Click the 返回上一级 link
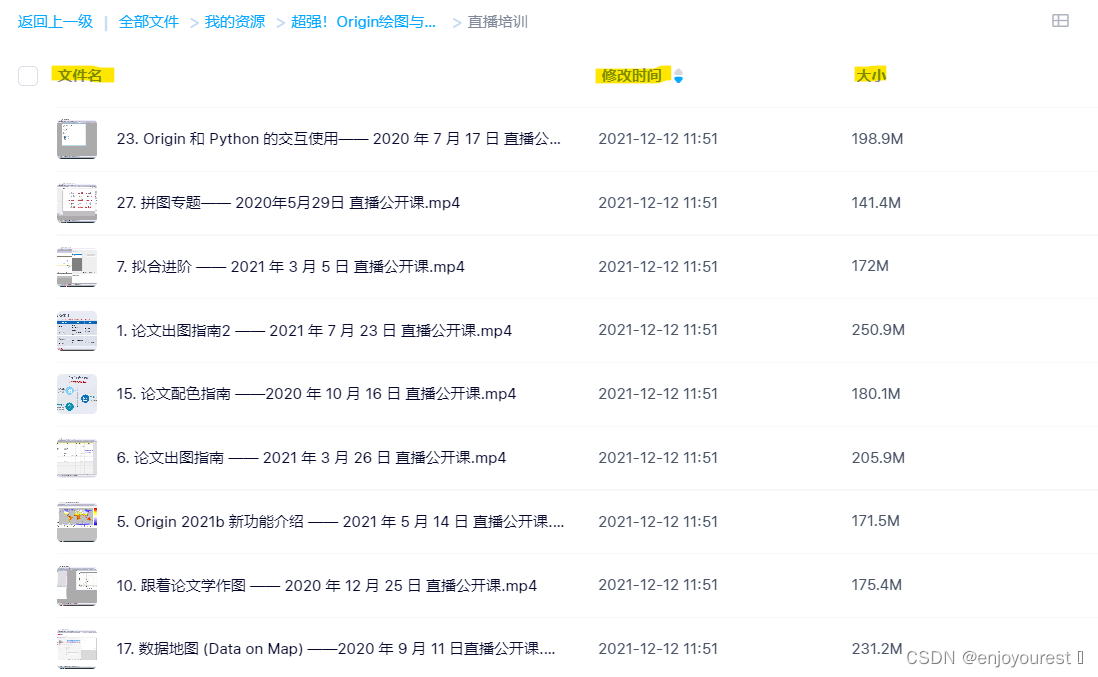Viewport: 1098px width, 677px height. tap(54, 21)
